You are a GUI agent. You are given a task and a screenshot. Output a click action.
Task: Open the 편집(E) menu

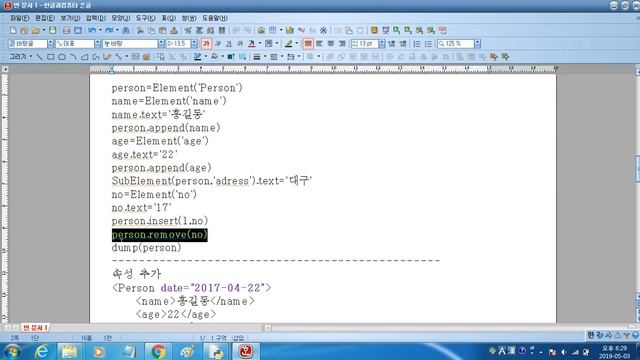click(45, 18)
